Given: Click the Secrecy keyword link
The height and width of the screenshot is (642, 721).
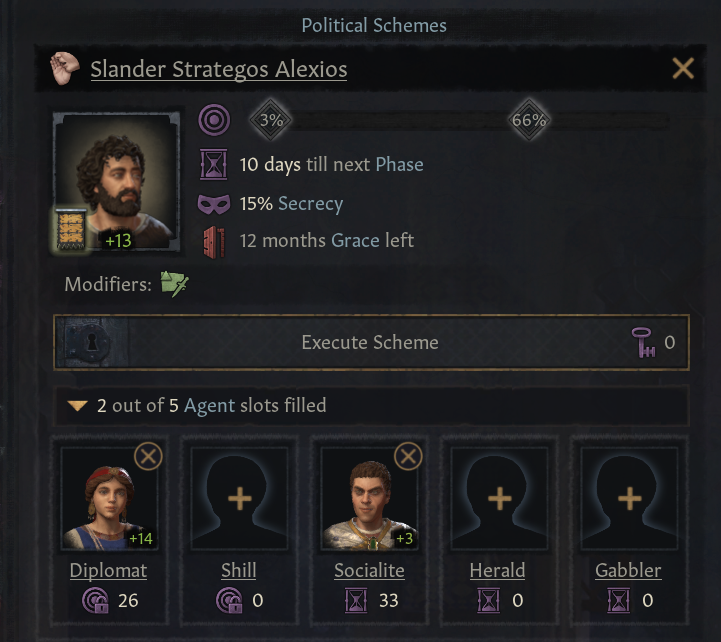Looking at the screenshot, I should (310, 204).
